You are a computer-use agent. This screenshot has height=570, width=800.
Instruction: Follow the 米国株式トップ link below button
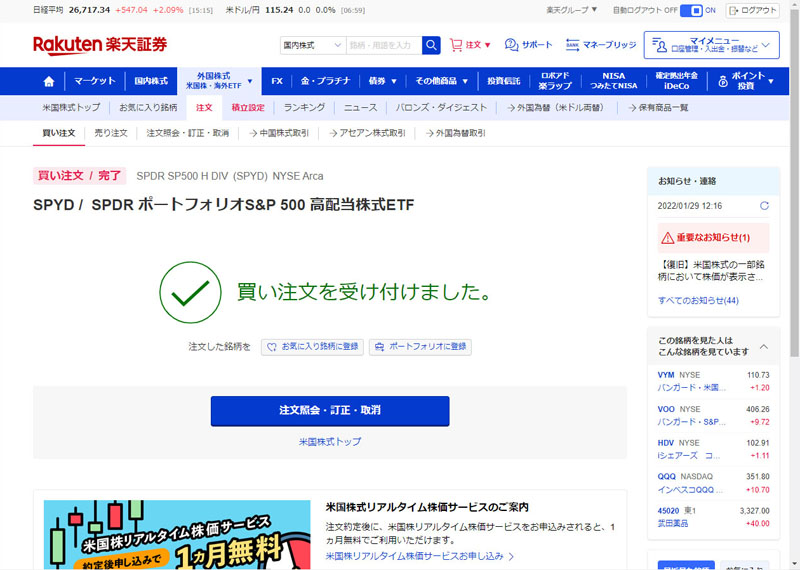[x=330, y=441]
